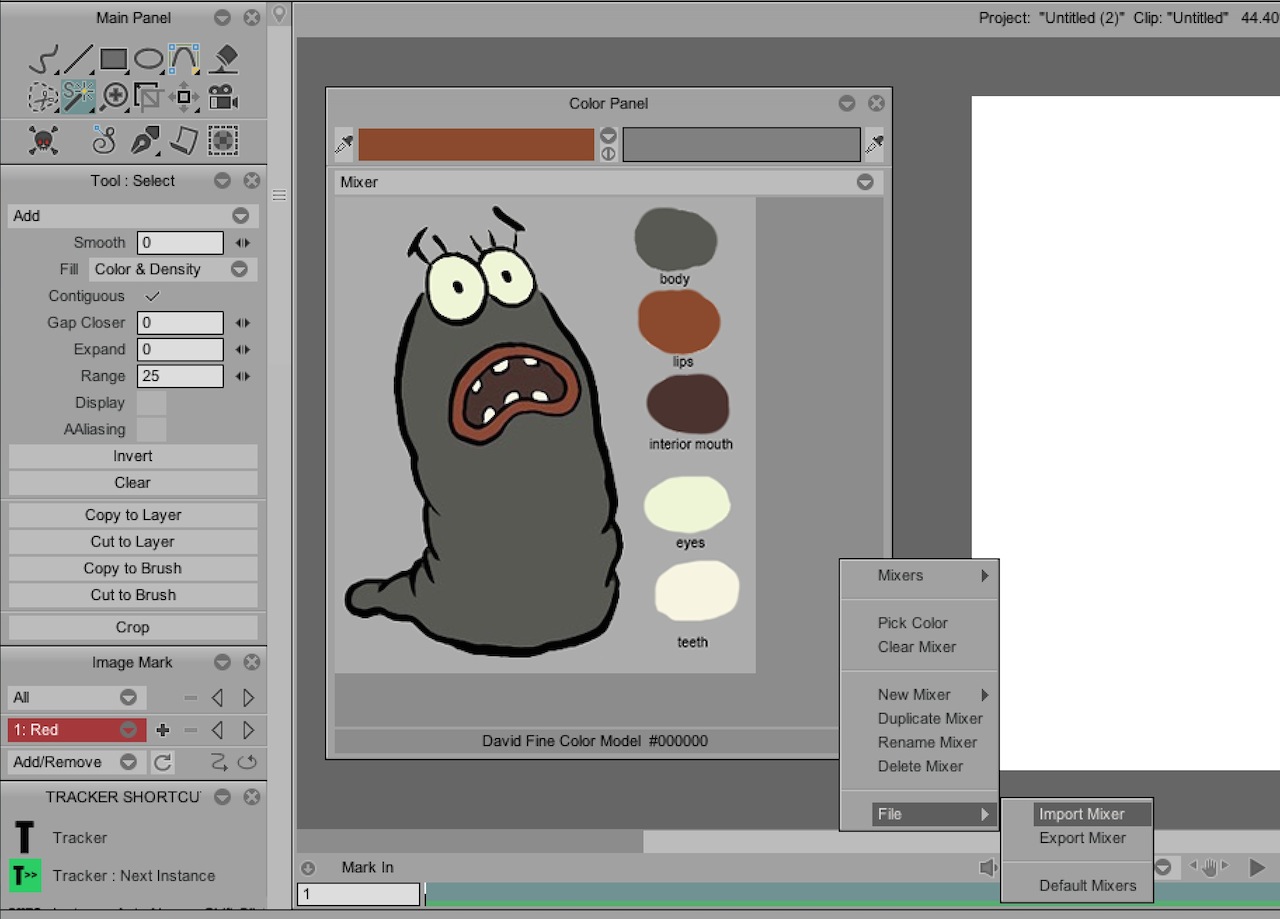Select the spiral stroke path tool
This screenshot has height=919, width=1280.
click(104, 141)
